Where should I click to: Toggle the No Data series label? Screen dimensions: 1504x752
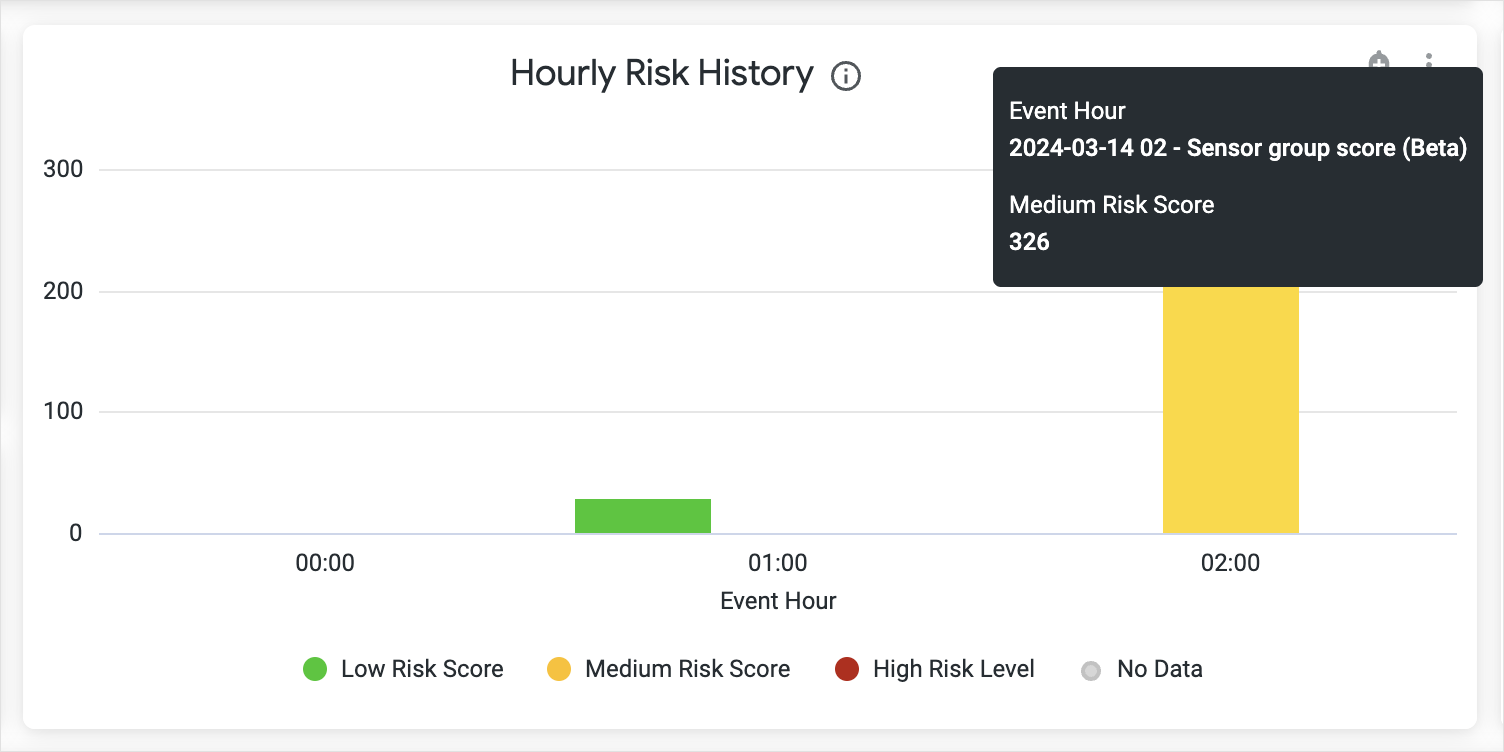coord(1159,669)
